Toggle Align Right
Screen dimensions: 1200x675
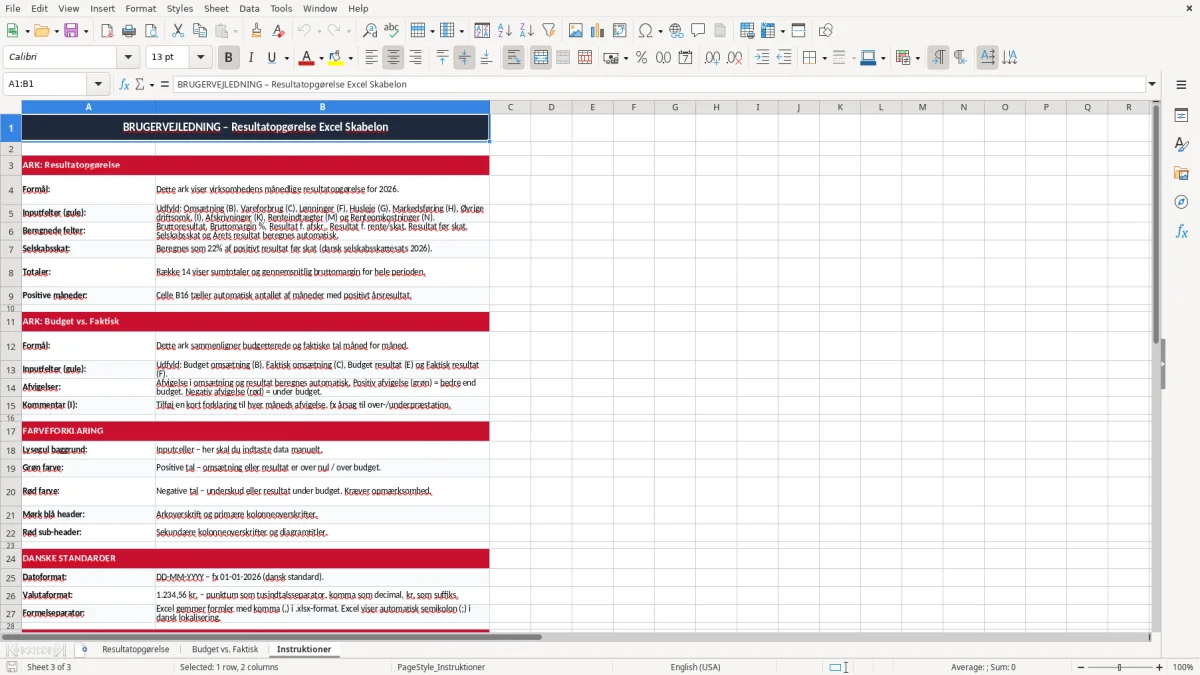416,58
